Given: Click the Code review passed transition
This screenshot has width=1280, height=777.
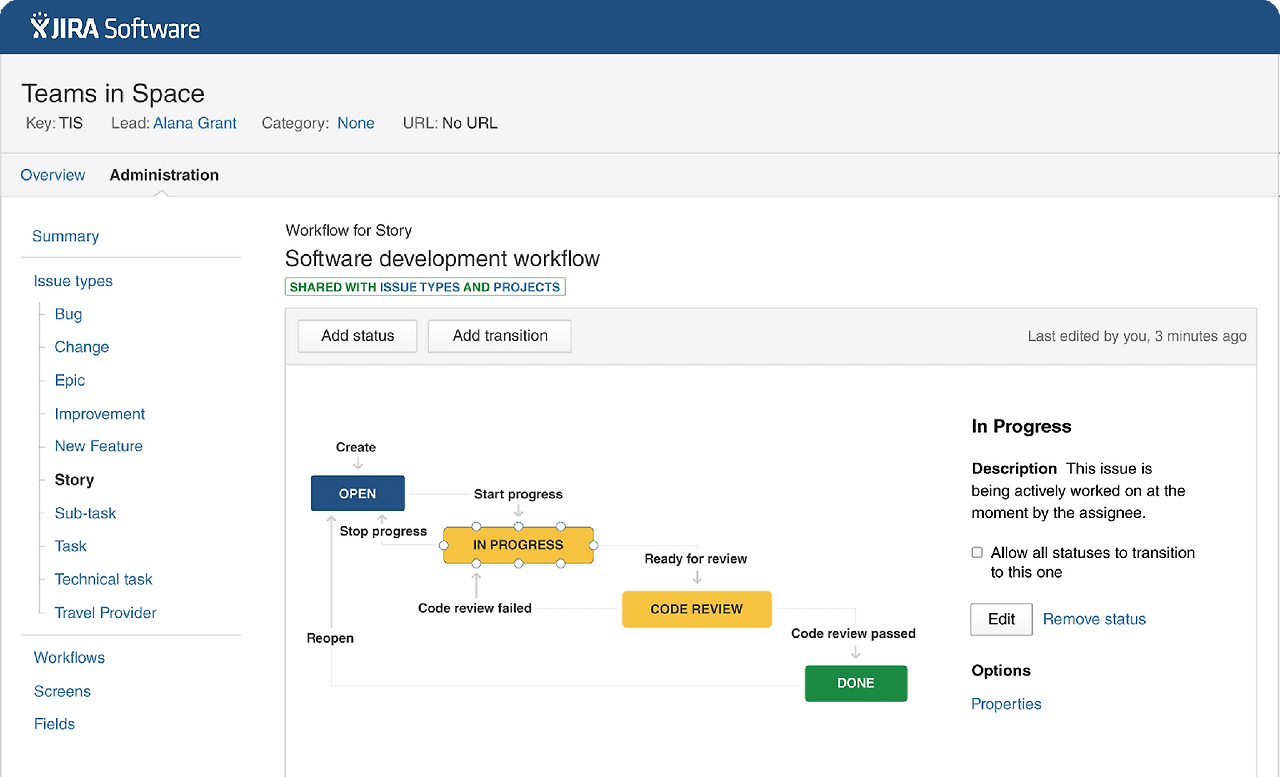Looking at the screenshot, I should pyautogui.click(x=853, y=633).
